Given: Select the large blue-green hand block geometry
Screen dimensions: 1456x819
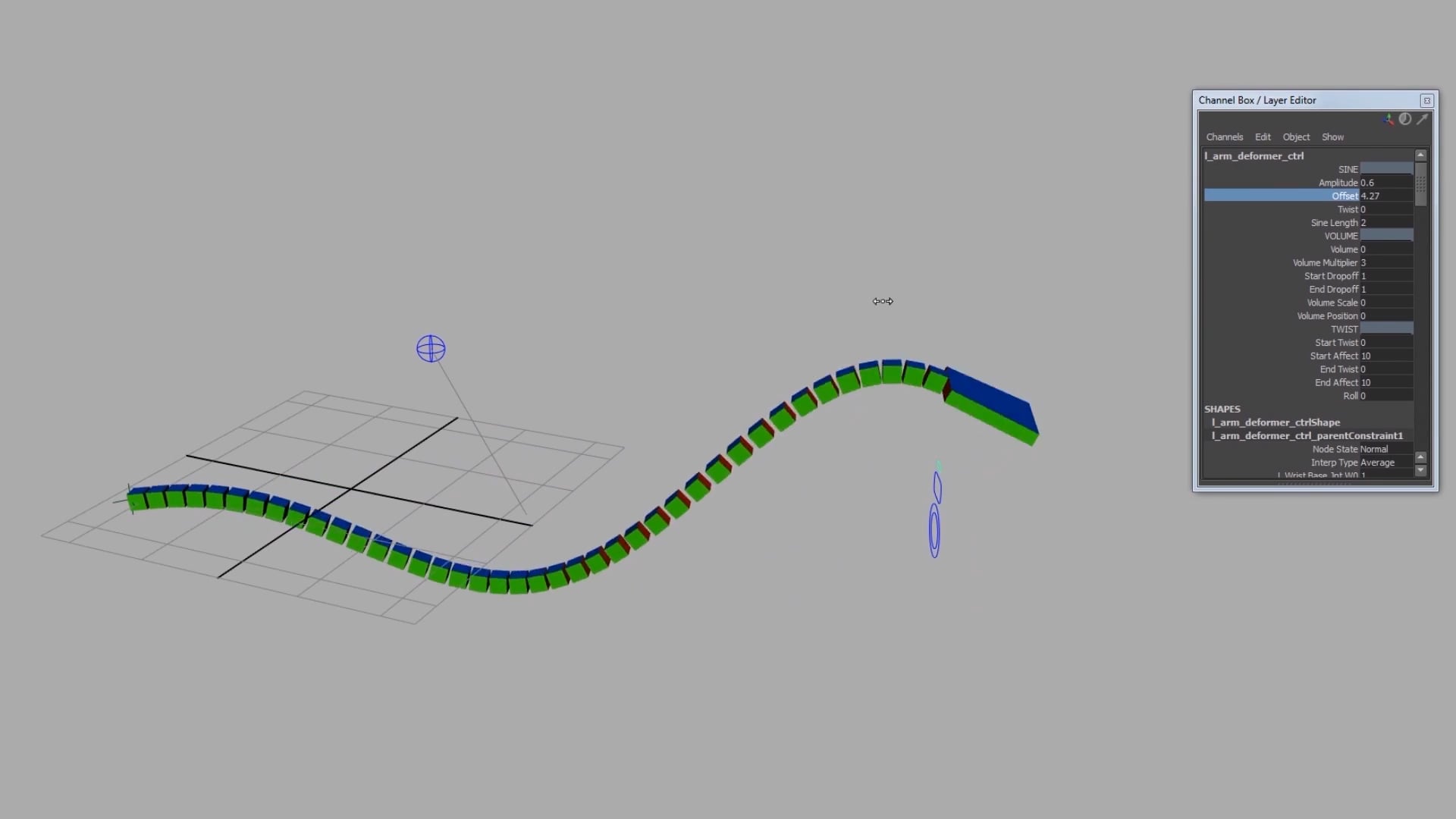Looking at the screenshot, I should (x=991, y=406).
